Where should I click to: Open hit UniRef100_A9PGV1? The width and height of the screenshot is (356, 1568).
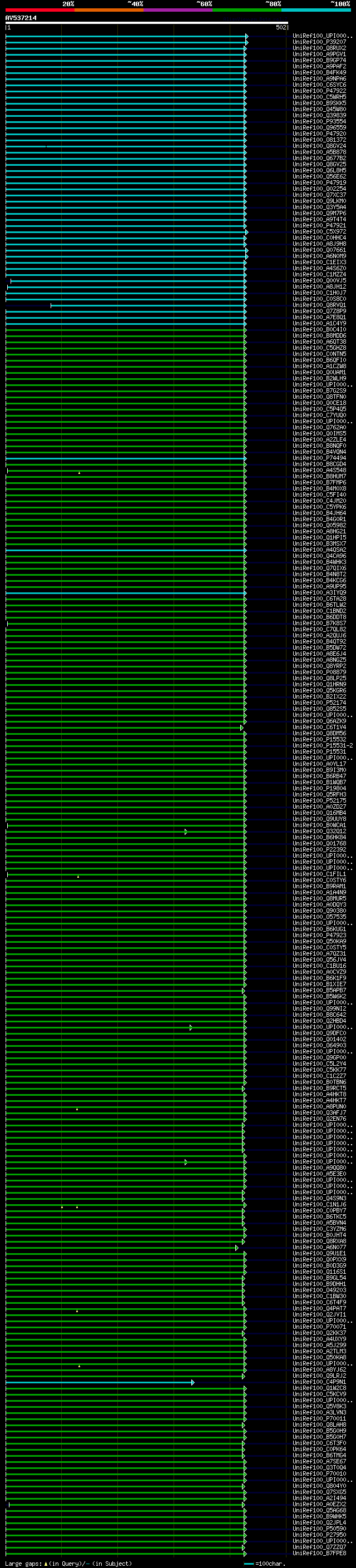tap(319, 54)
